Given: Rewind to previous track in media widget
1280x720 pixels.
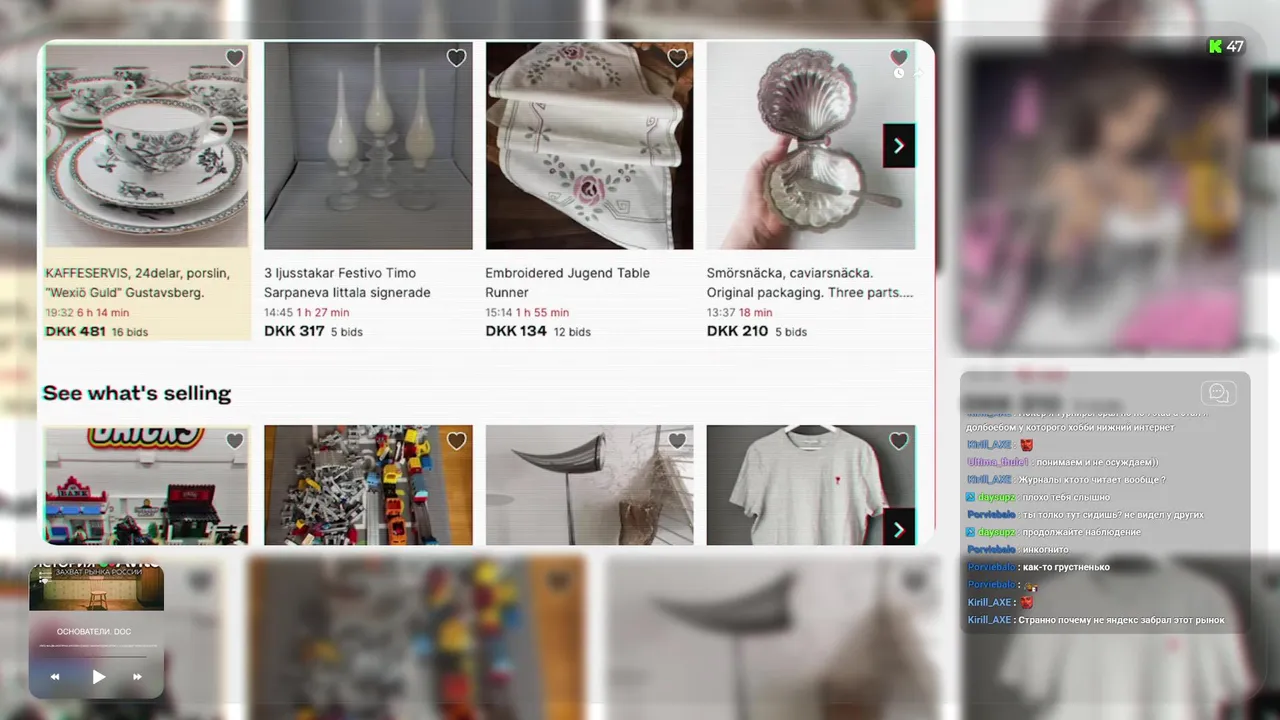Looking at the screenshot, I should pos(55,677).
